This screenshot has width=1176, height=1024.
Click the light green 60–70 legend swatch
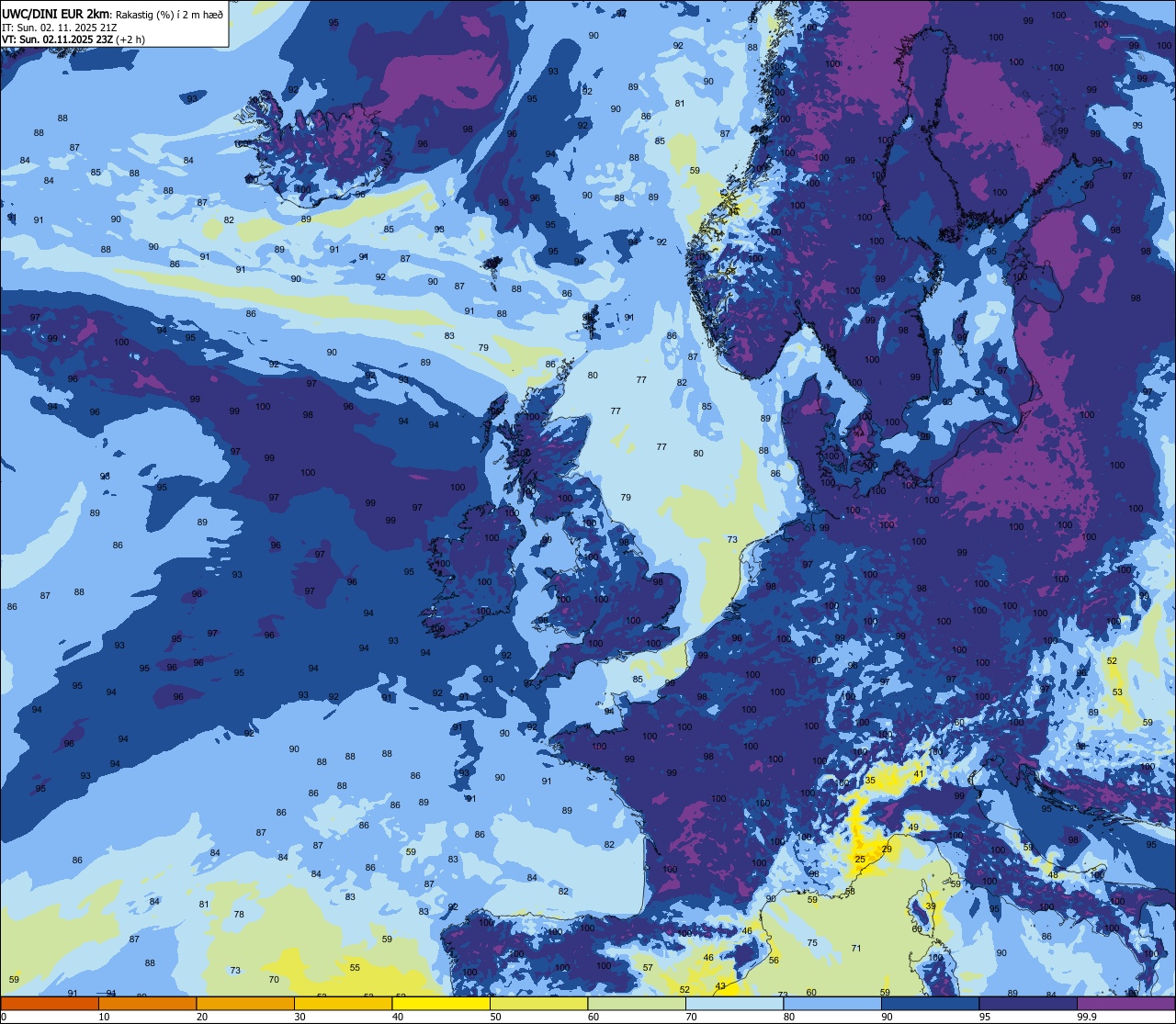[x=637, y=1004]
